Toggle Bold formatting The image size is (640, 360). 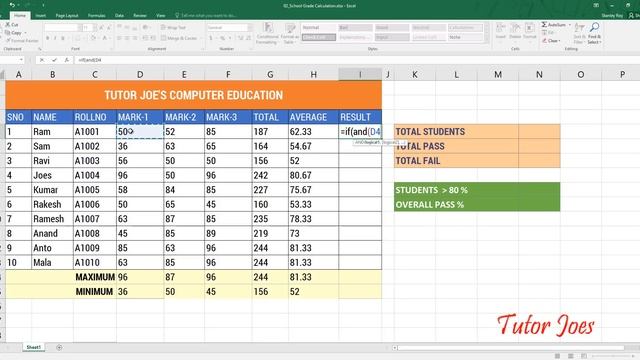click(48, 38)
